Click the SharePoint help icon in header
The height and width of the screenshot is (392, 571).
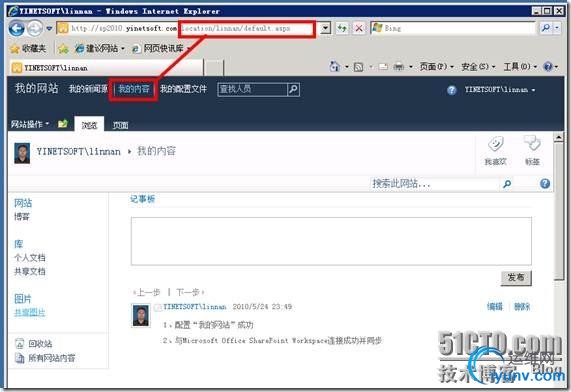tap(451, 90)
